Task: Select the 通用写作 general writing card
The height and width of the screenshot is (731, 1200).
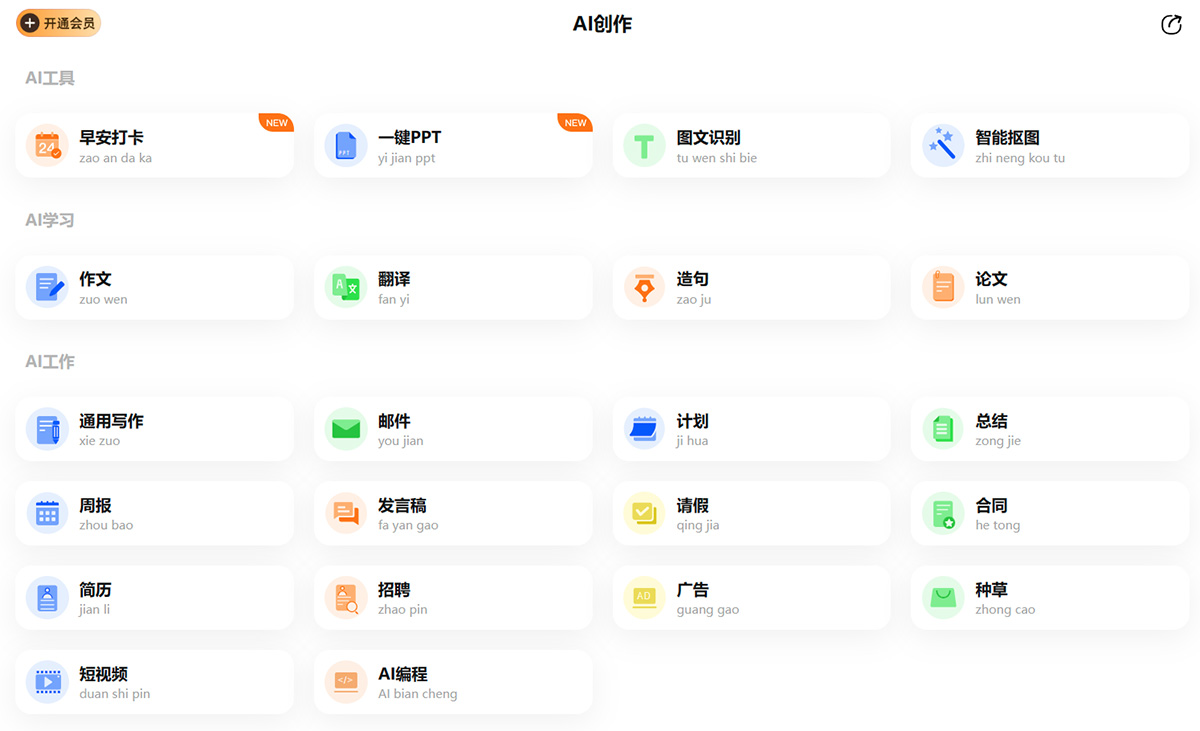Action: coord(155,429)
